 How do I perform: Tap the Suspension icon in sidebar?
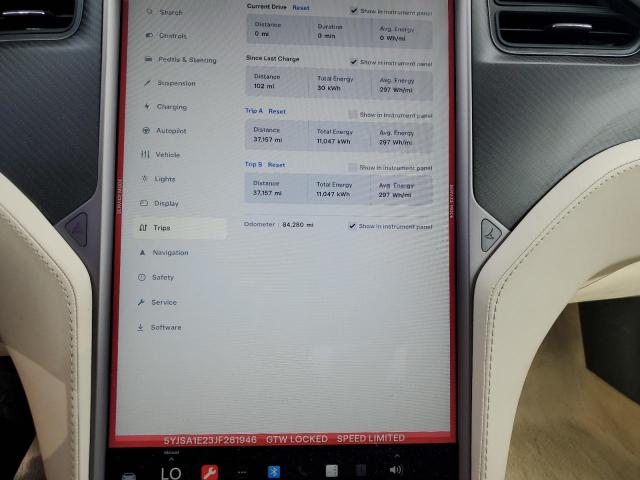147,83
